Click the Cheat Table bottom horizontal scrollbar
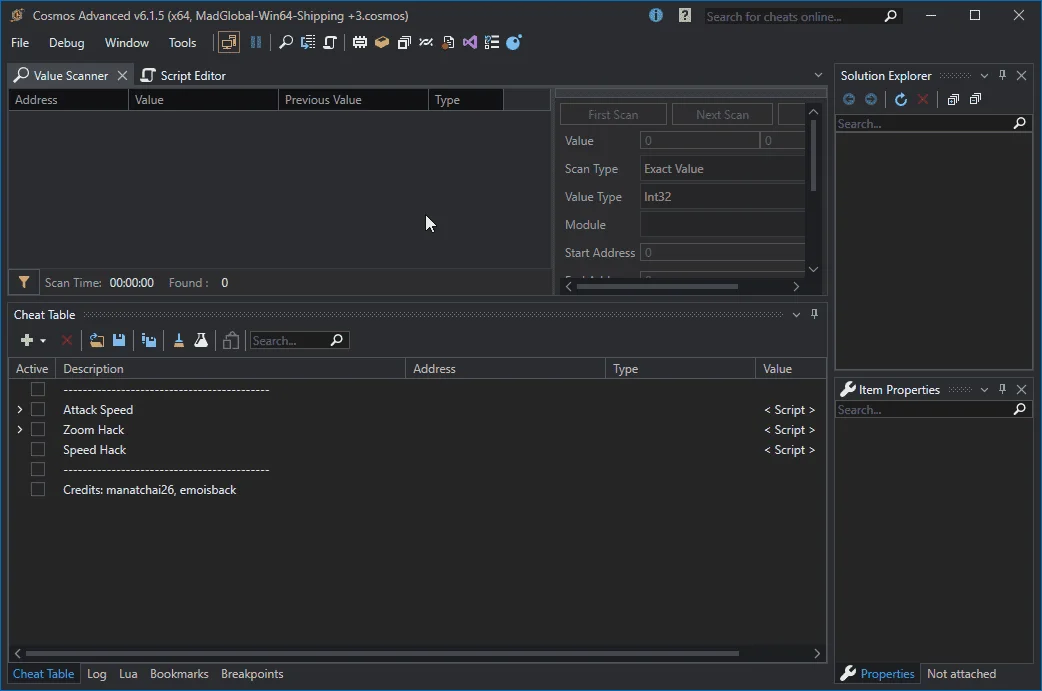Screen dimensions: 1042x691 [382, 653]
